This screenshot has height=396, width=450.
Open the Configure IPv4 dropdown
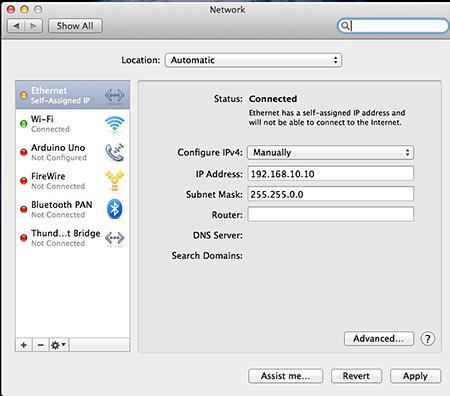[x=330, y=153]
